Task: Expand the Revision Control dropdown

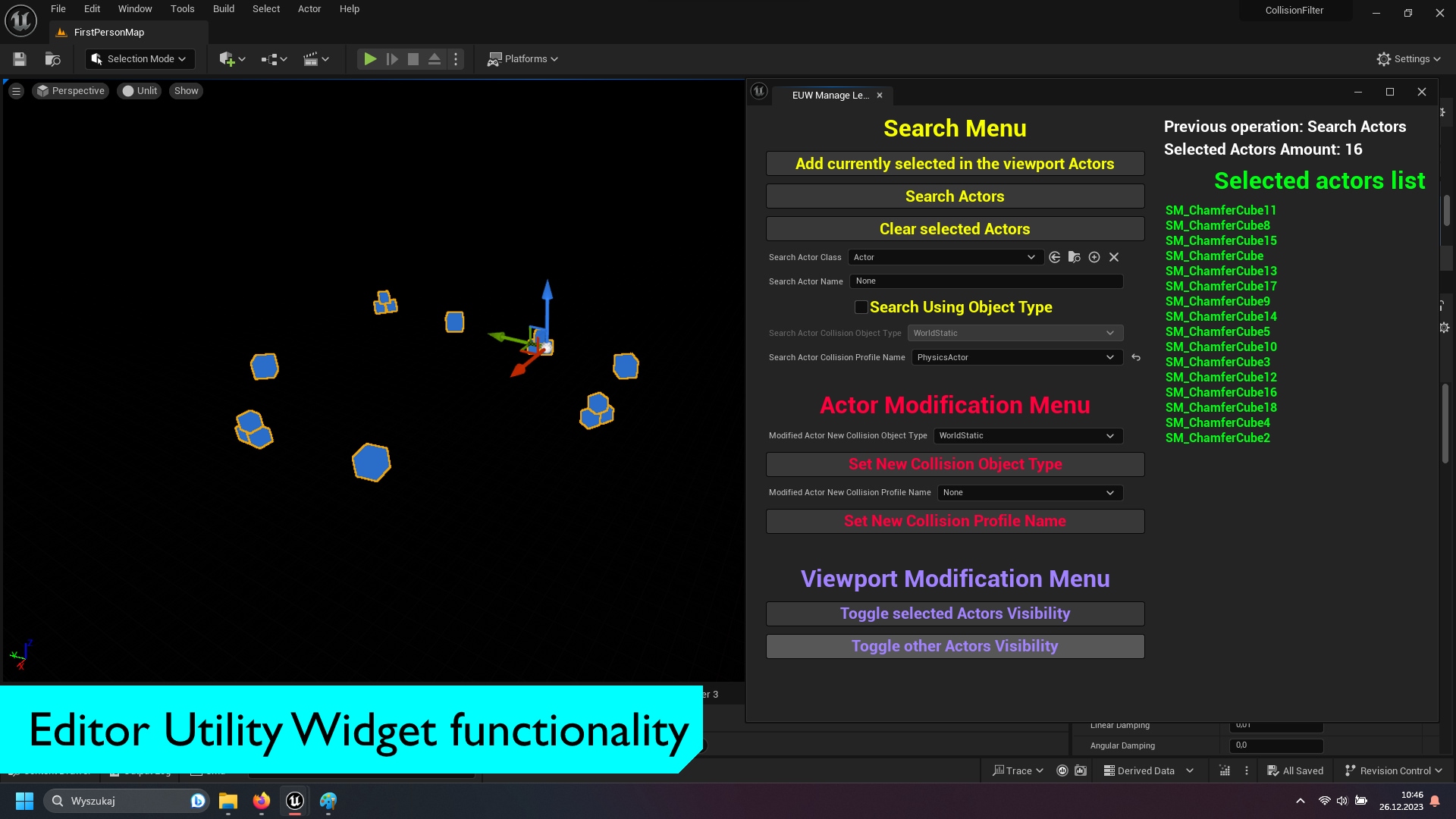Action: [1393, 770]
